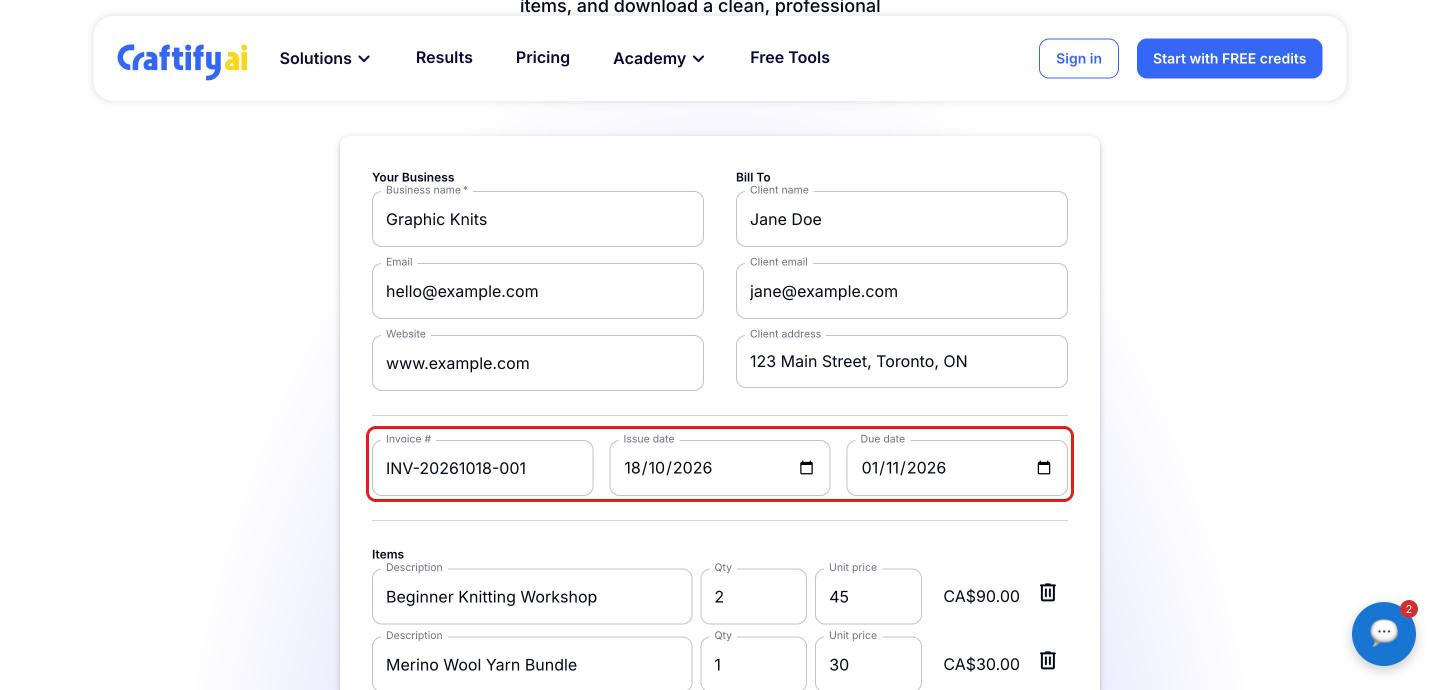Open the Issue date calendar picker

coord(807,468)
